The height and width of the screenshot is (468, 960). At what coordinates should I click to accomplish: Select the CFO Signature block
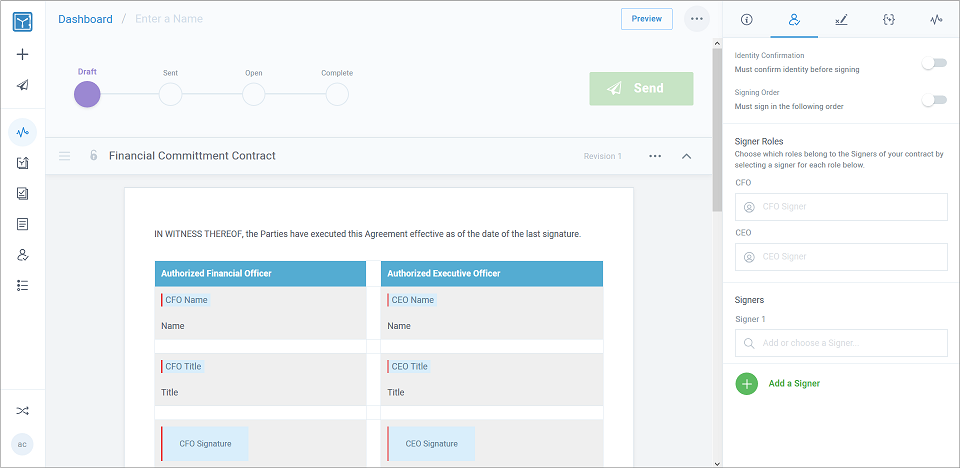click(204, 443)
